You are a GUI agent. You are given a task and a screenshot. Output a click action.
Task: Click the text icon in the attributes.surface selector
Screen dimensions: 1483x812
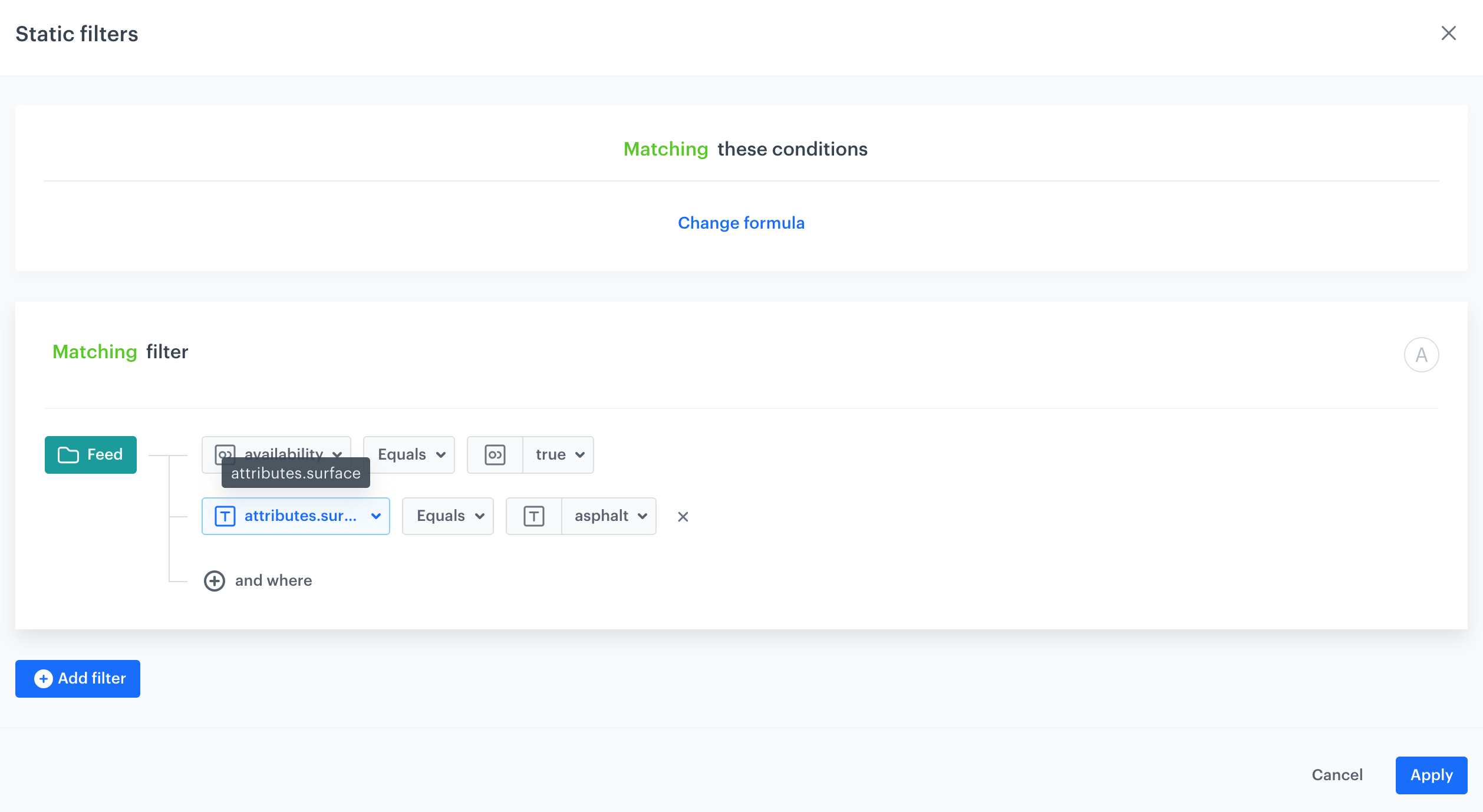(x=225, y=516)
